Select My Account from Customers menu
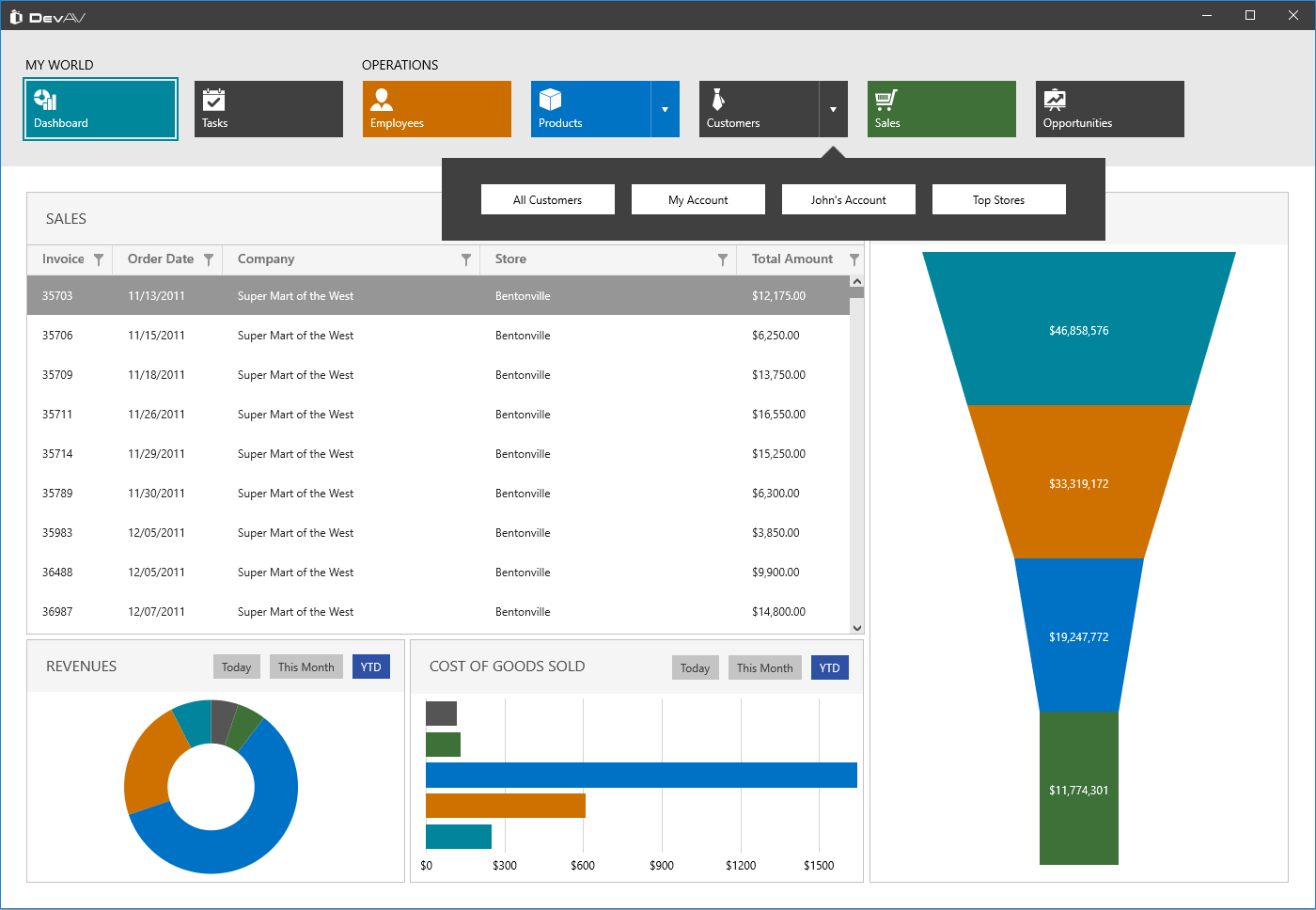This screenshot has width=1316, height=910. point(697,199)
